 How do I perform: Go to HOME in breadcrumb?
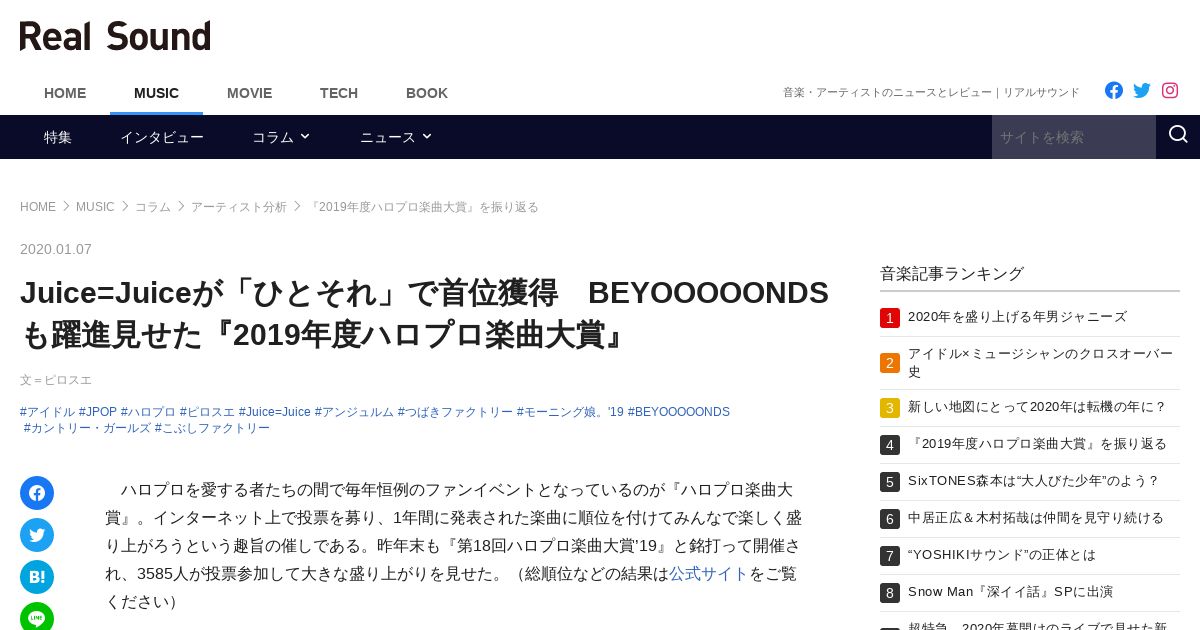click(x=38, y=207)
